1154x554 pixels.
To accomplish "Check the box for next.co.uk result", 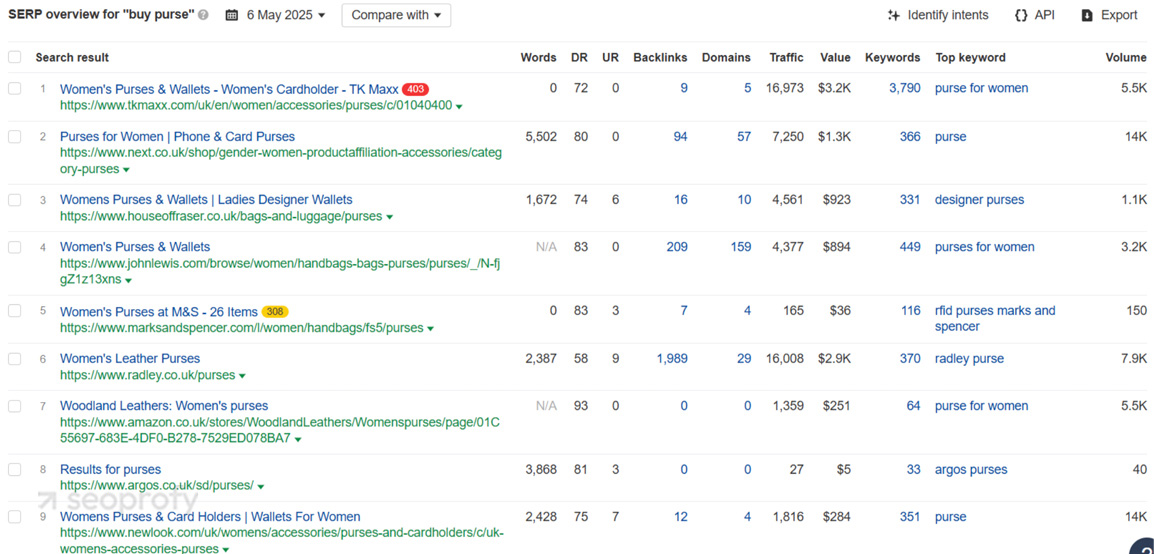I will [x=15, y=137].
